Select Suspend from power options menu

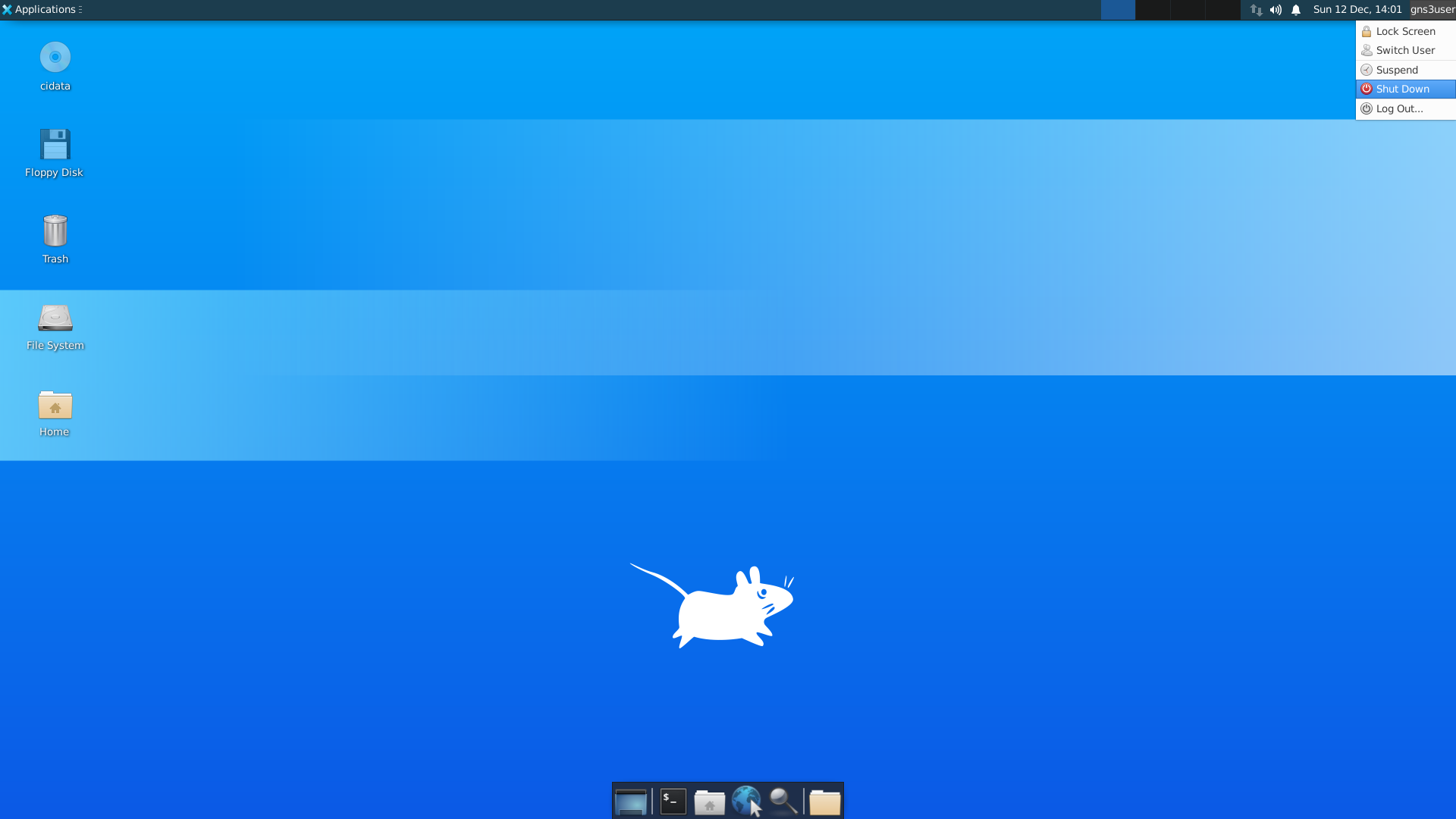coord(1396,69)
